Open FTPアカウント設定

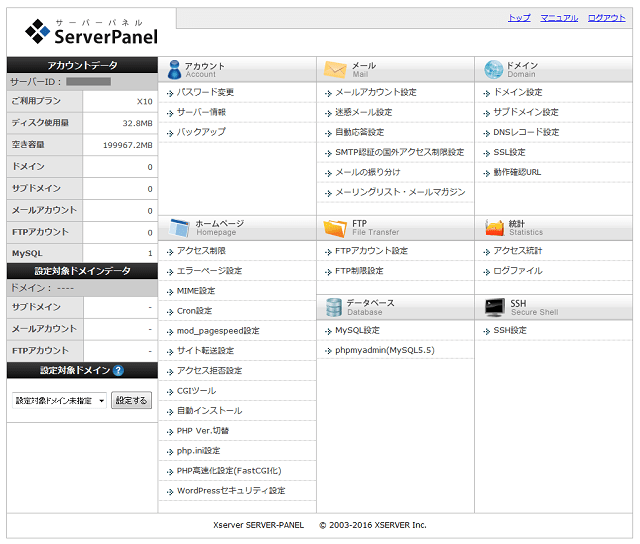(371, 251)
